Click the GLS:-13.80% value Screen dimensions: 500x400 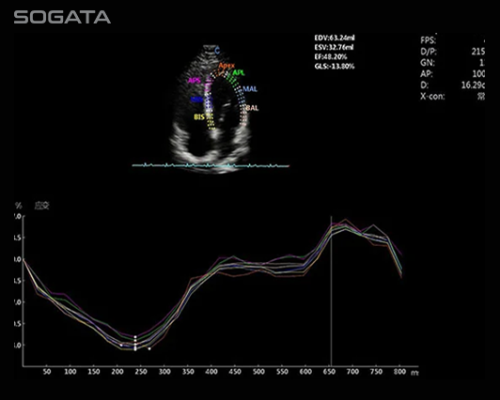point(334,66)
